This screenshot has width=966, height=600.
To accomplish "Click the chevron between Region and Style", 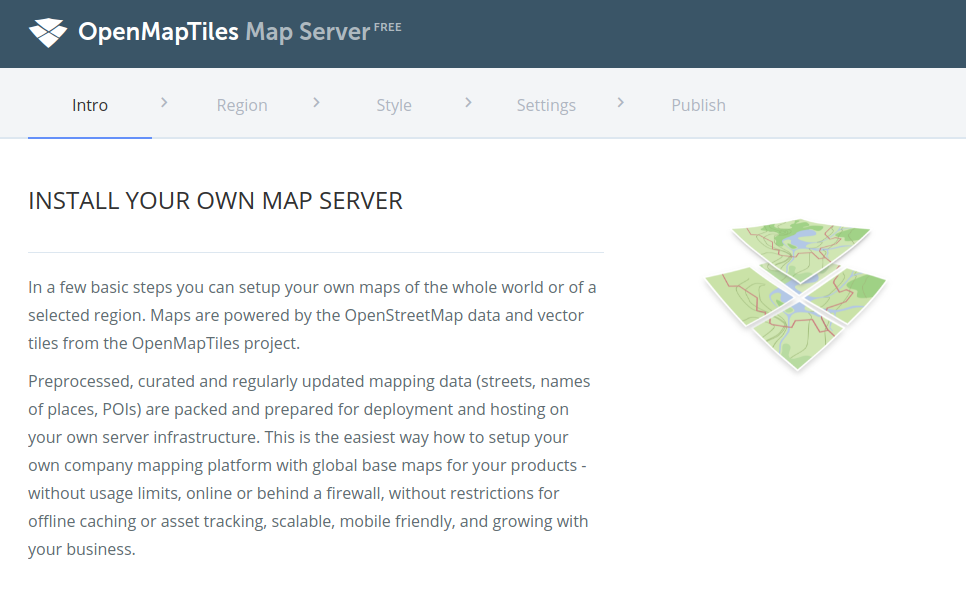I will click(x=316, y=102).
